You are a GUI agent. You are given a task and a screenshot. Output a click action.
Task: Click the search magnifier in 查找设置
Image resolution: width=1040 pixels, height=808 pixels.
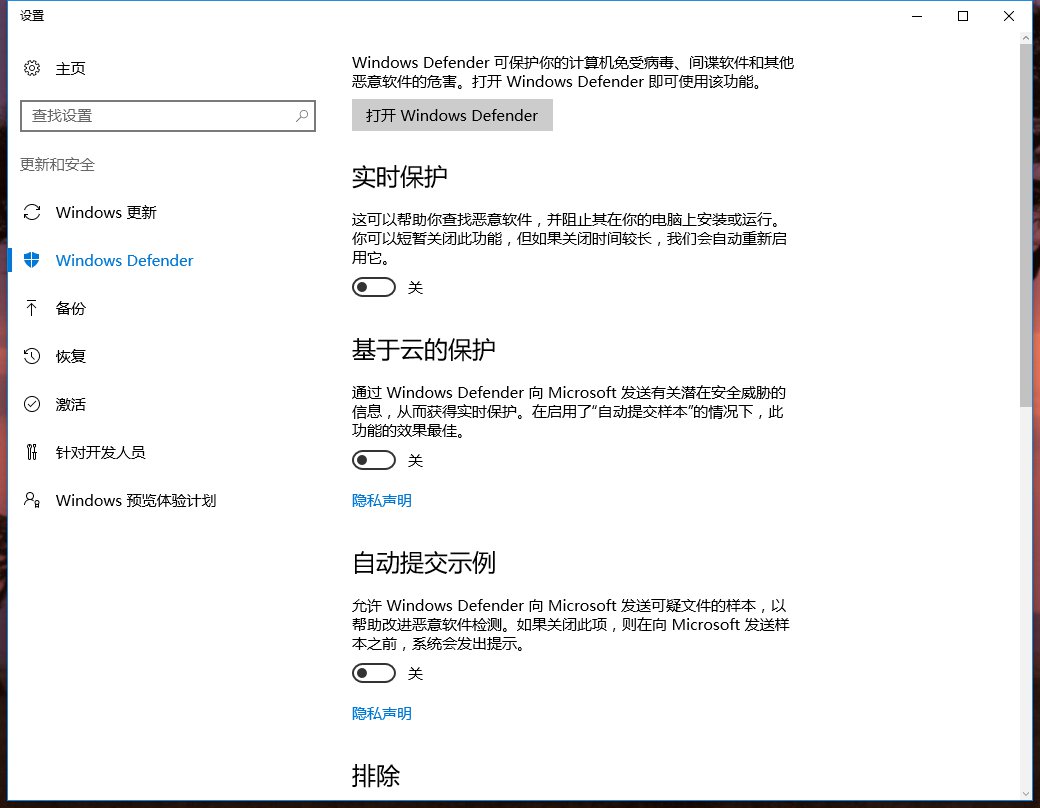click(302, 116)
